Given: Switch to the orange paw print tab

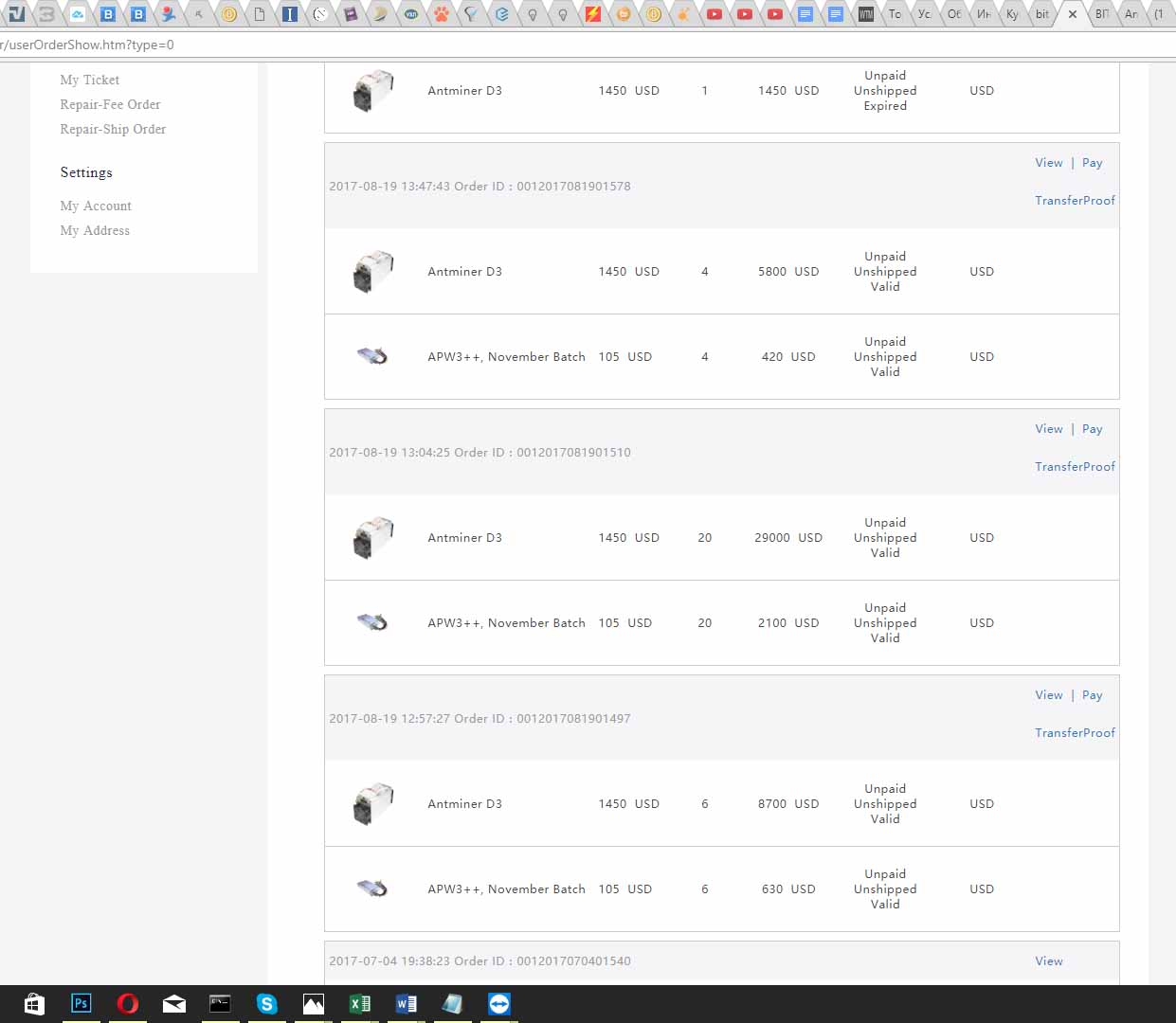Looking at the screenshot, I should pyautogui.click(x=441, y=14).
